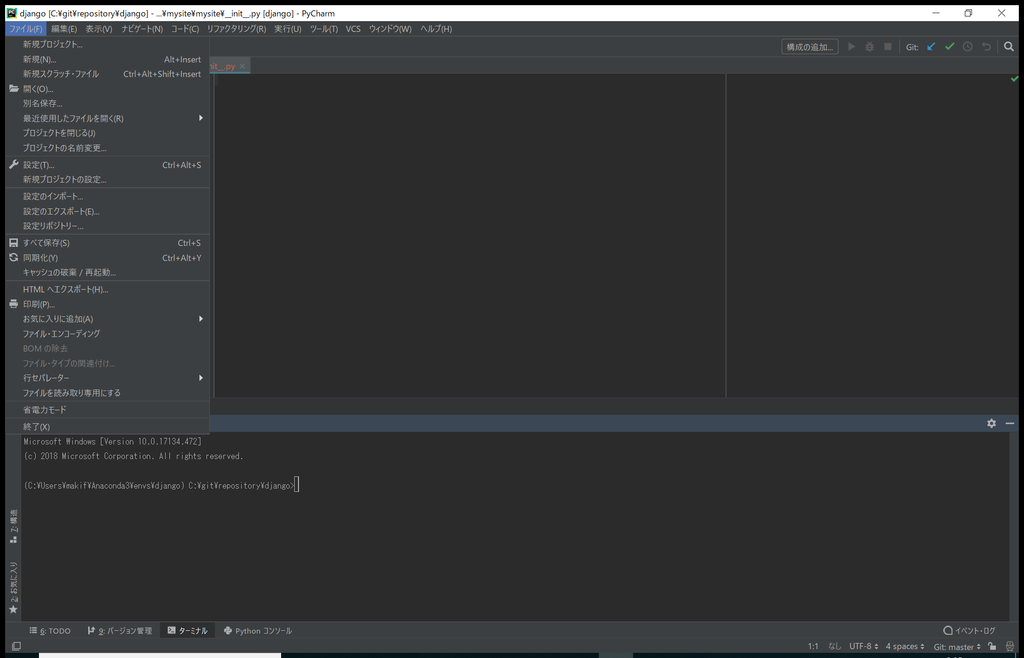
Task: Choose キャッシュの破棄 / 再起動... entry
Action: (107, 272)
